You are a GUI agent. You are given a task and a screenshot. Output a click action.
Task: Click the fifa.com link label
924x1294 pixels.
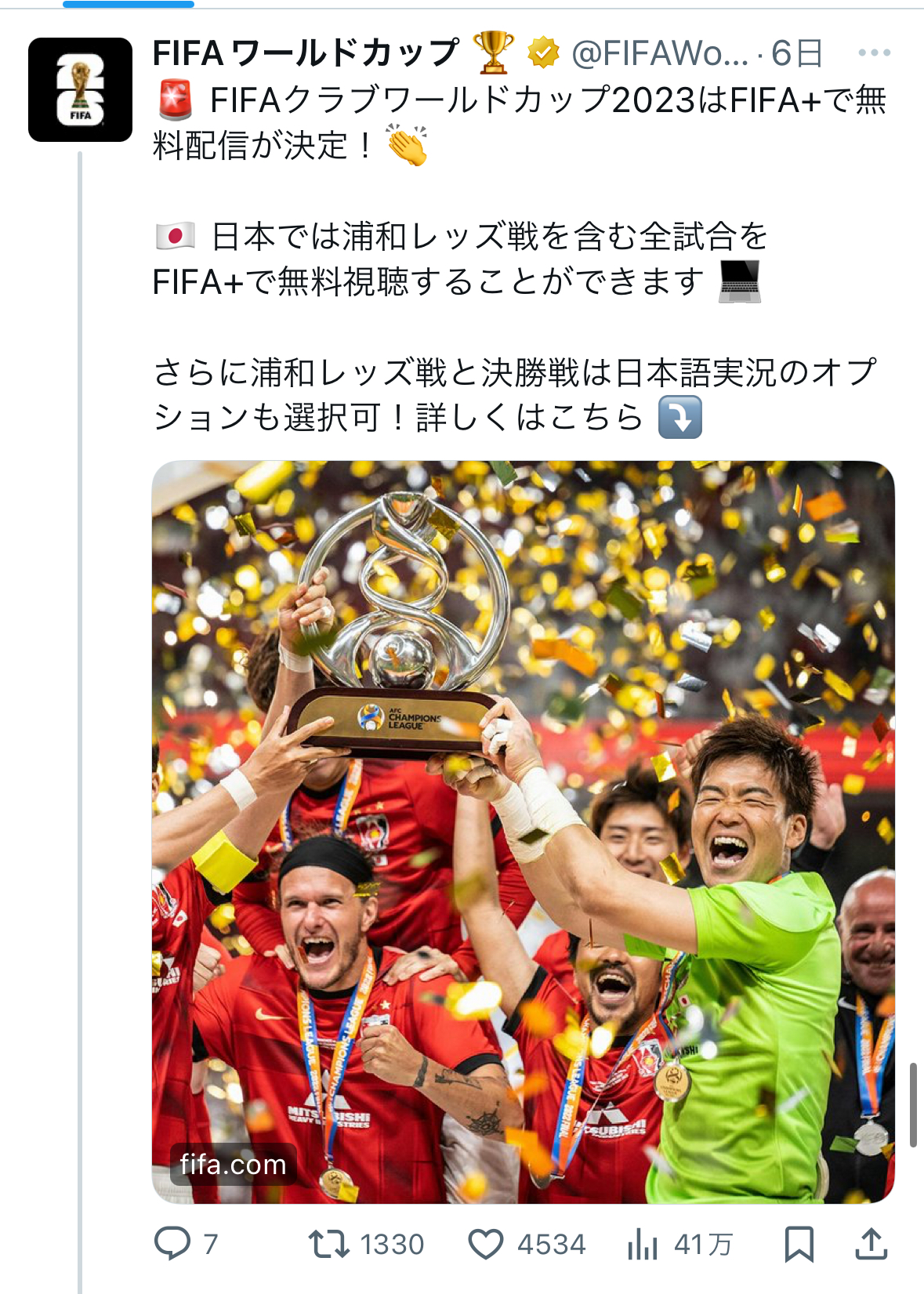[233, 1164]
